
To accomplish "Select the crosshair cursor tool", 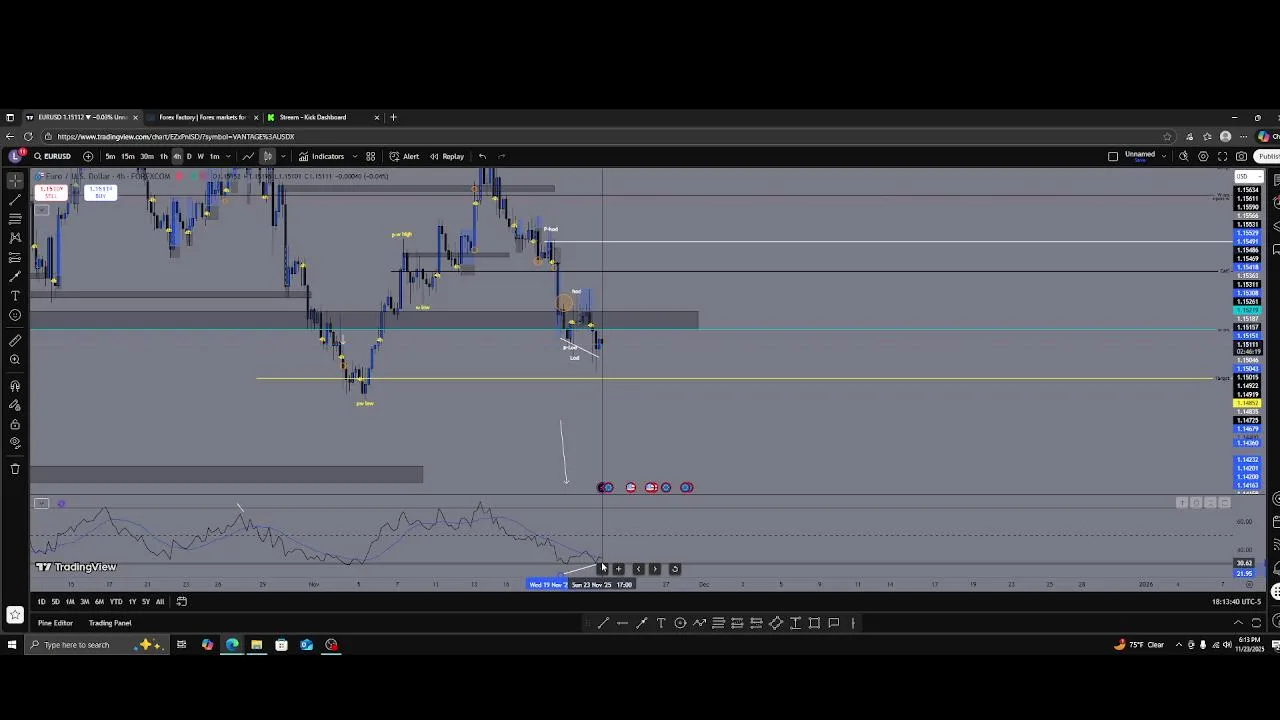I will 15,181.
